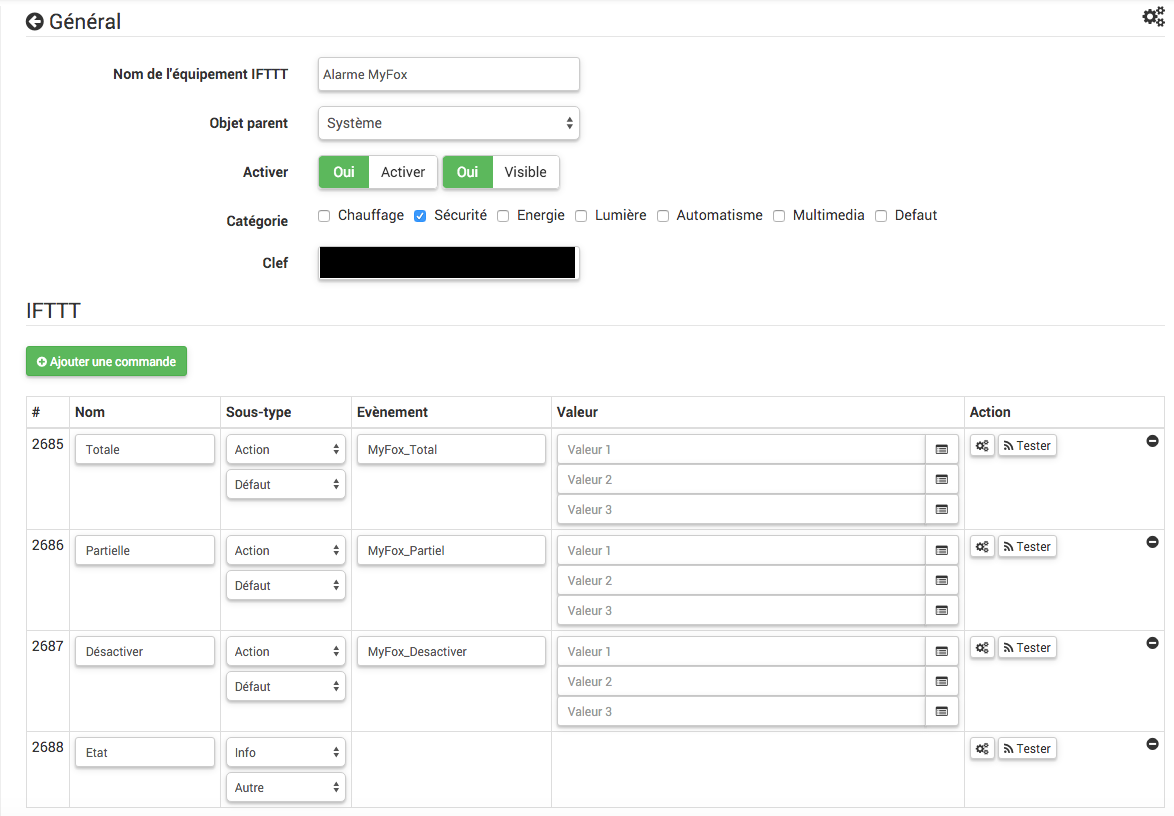
Task: Open Défaut dropdown for Partielle row
Action: 285,585
